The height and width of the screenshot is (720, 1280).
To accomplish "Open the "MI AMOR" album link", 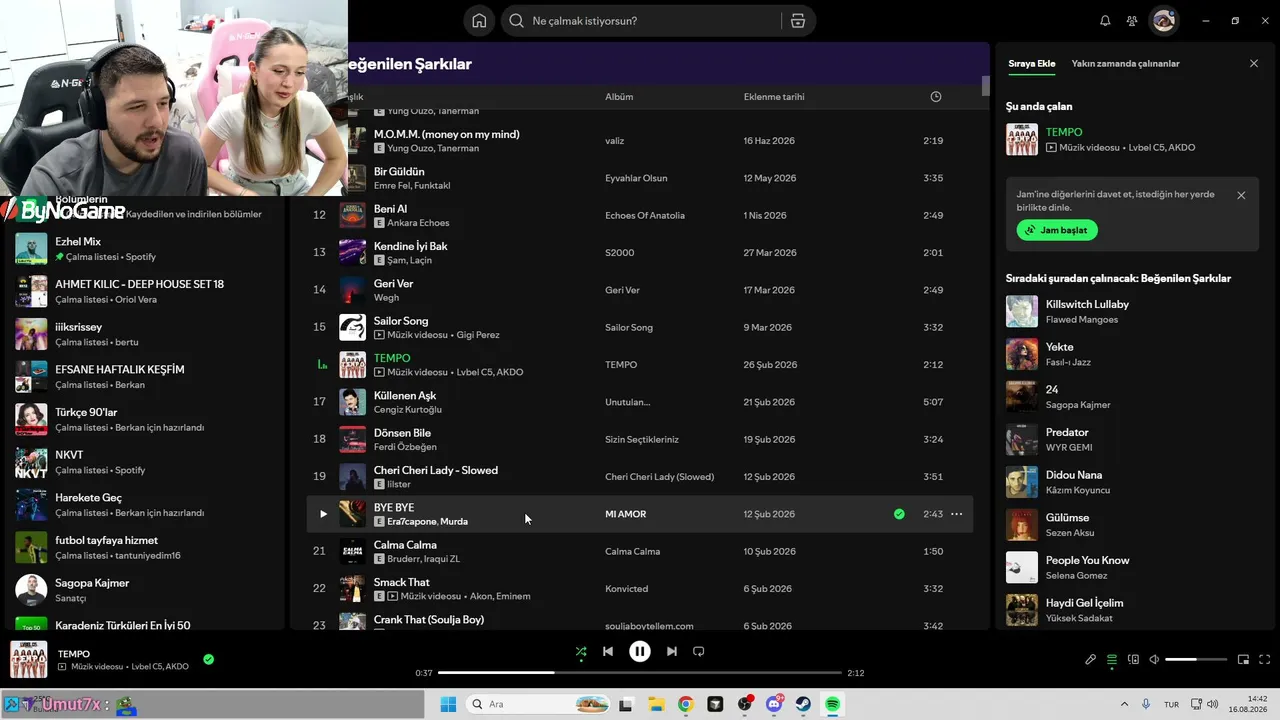I will (x=626, y=514).
